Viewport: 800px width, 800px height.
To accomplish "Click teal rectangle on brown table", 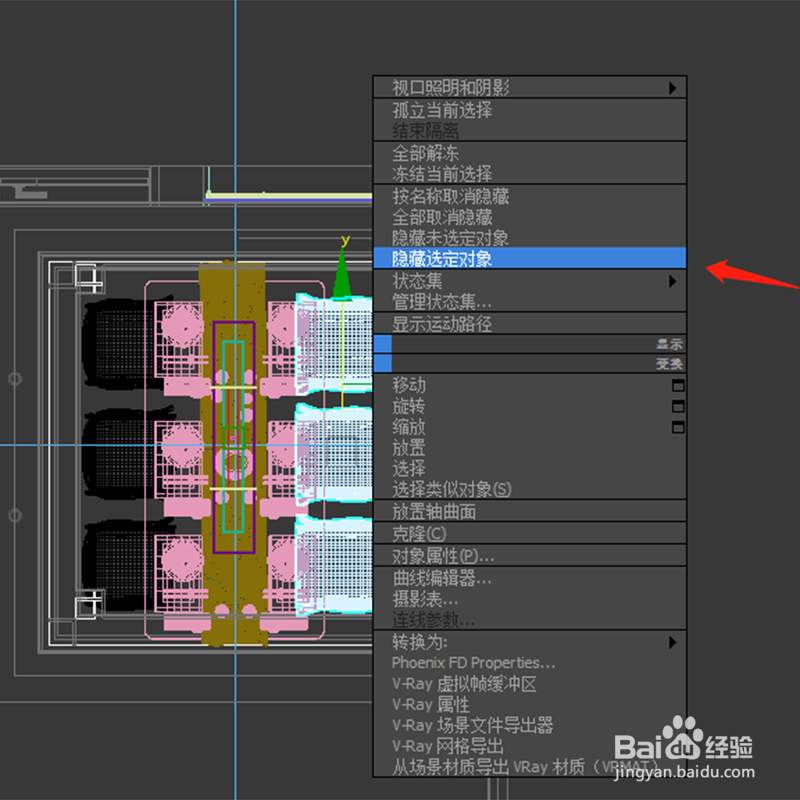I will [x=233, y=437].
